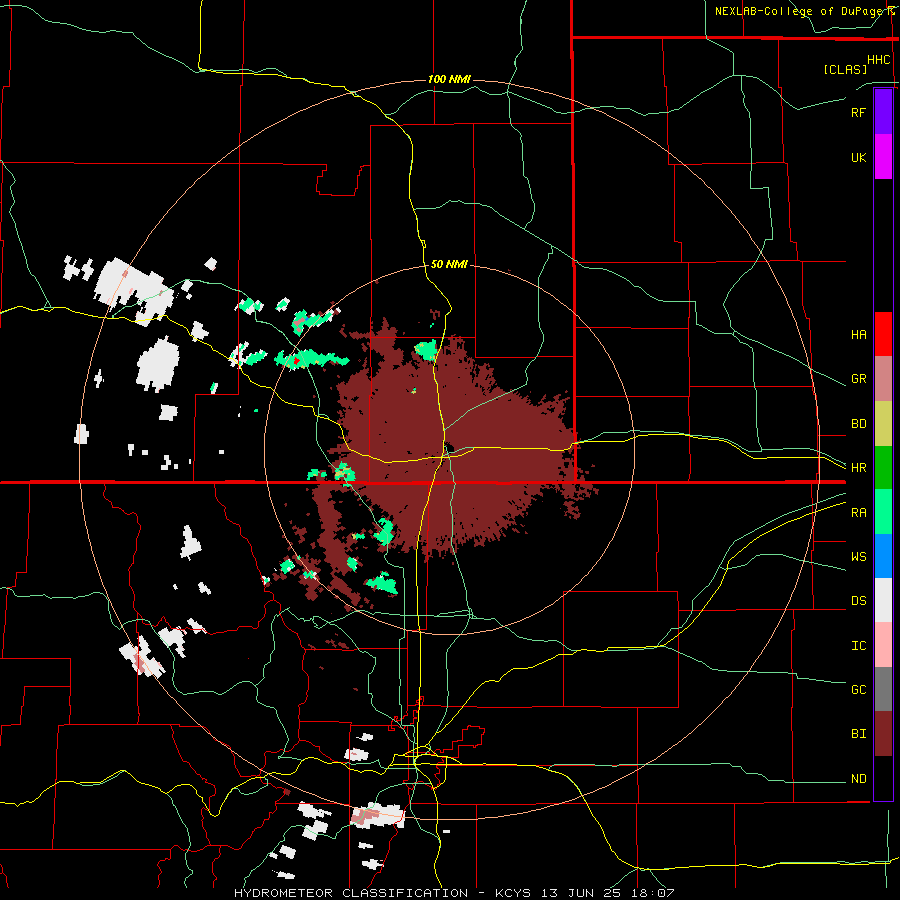Select the 'IC' legend label
This screenshot has height=900, width=900.
(858, 646)
